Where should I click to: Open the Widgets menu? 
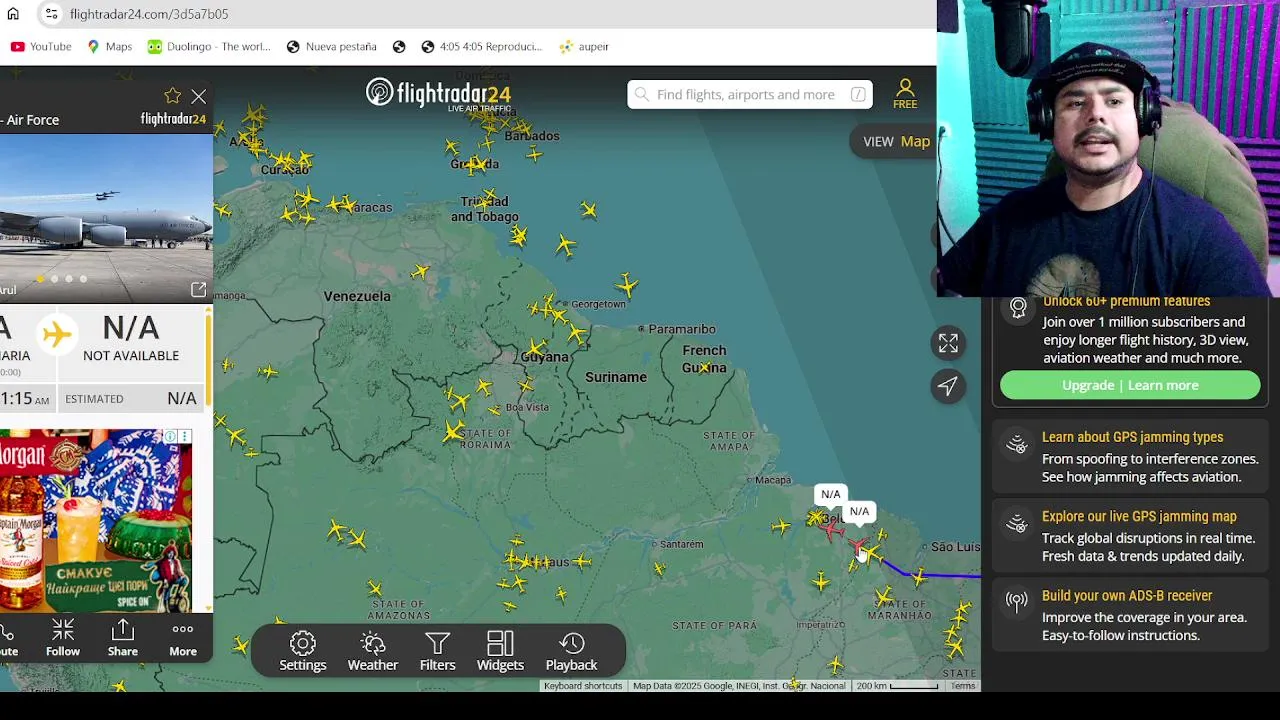click(500, 651)
